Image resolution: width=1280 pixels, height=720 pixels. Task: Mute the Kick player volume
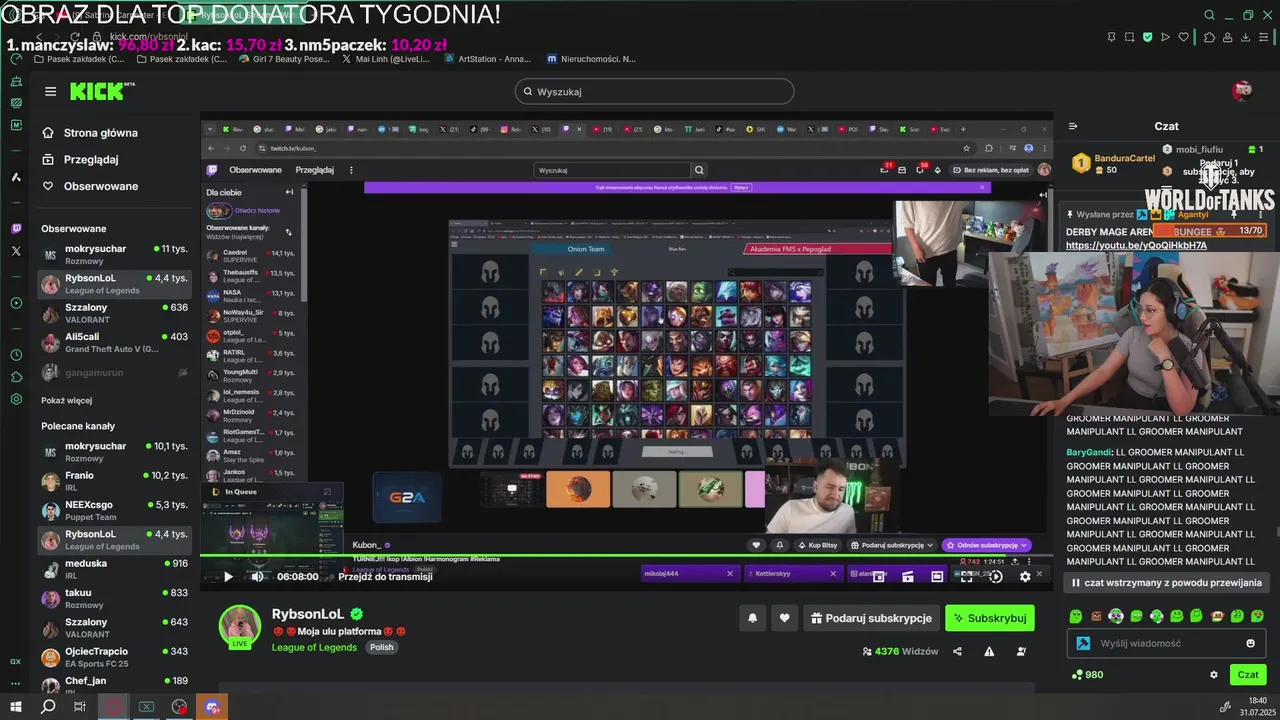tap(257, 576)
